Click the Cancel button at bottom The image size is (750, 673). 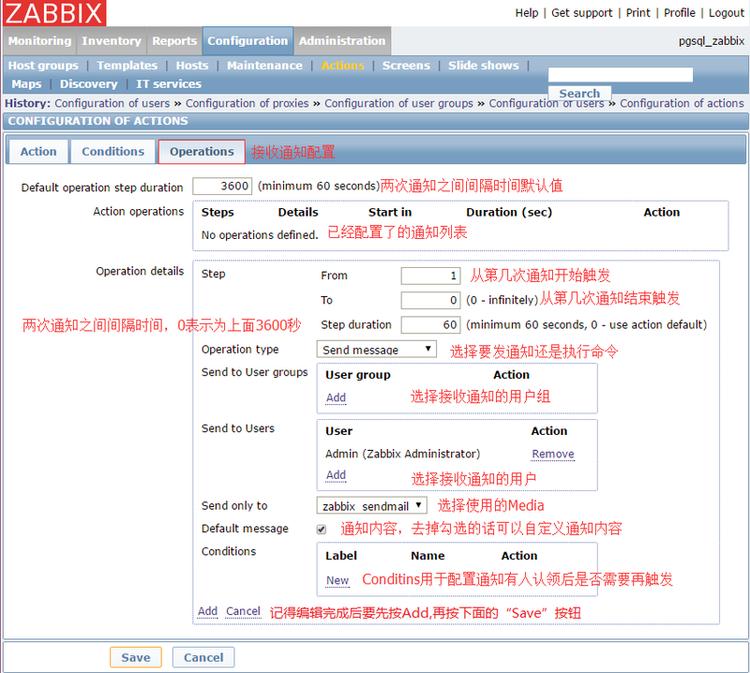pyautogui.click(x=203, y=657)
